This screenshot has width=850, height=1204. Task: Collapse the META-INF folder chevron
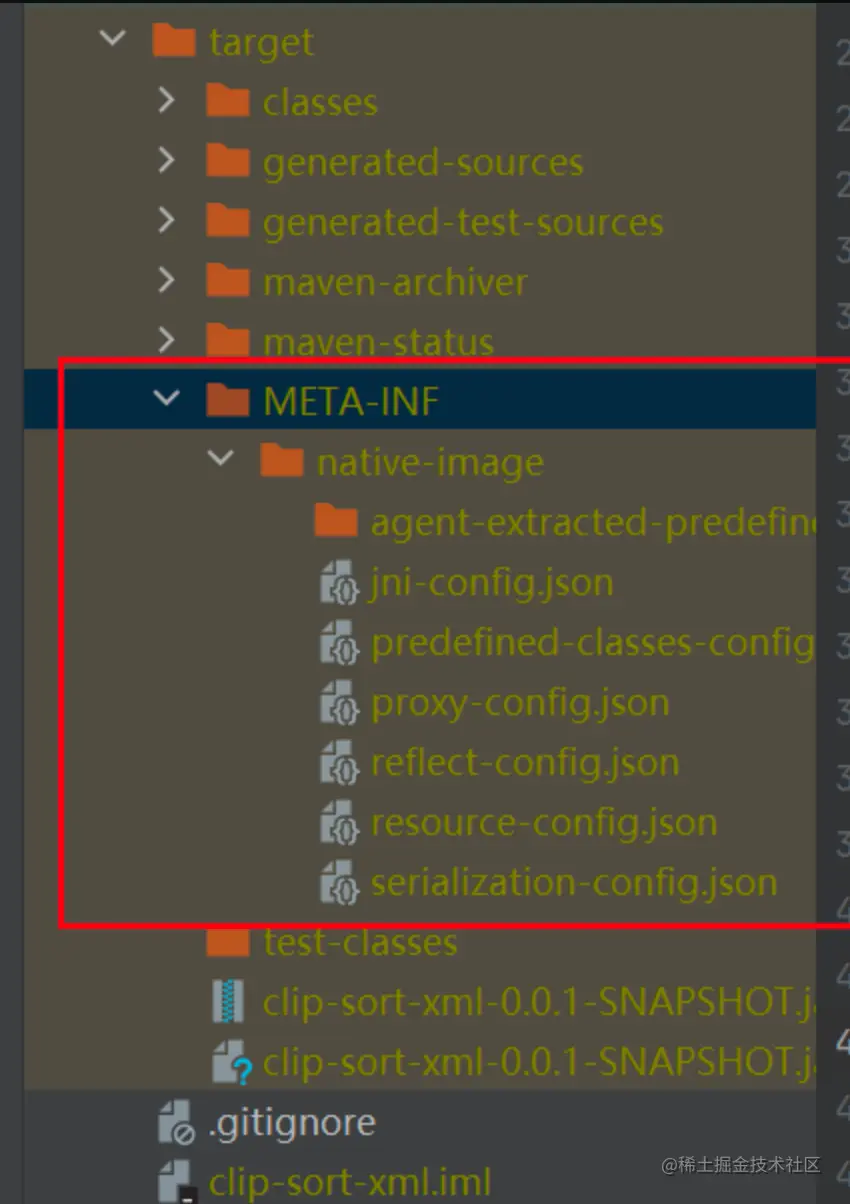tap(166, 399)
